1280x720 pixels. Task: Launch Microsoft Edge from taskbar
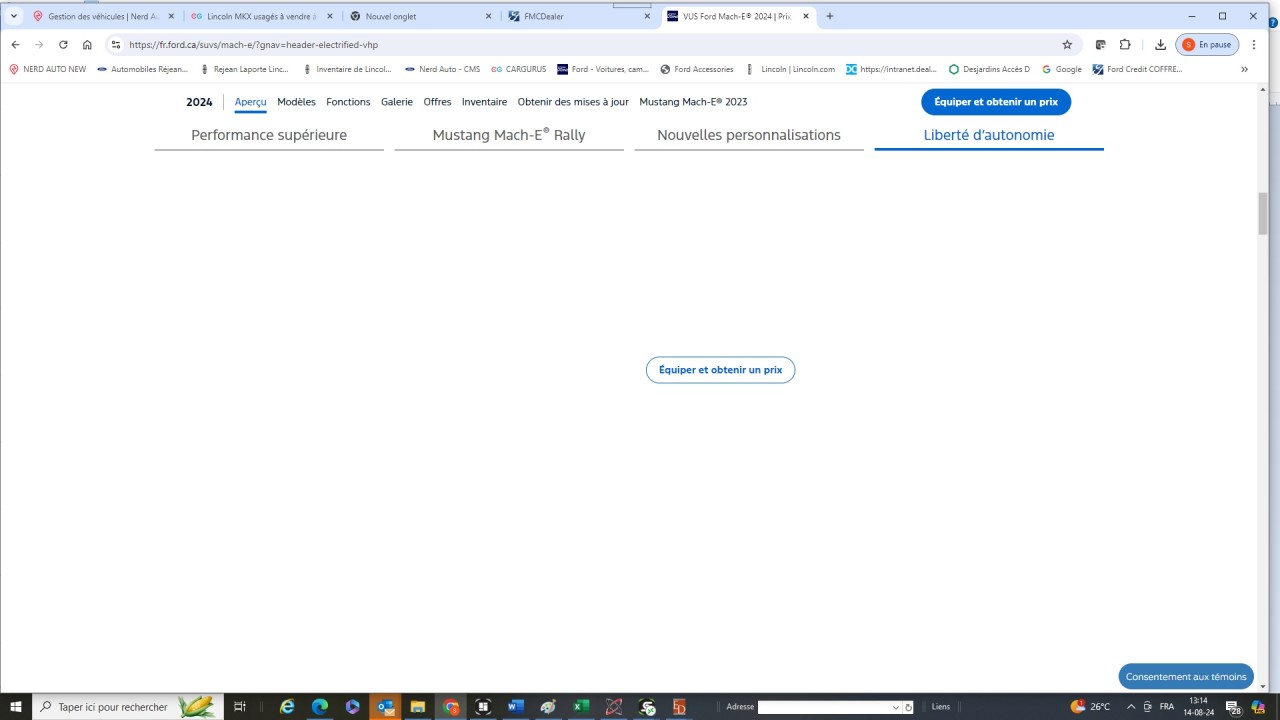(320, 707)
